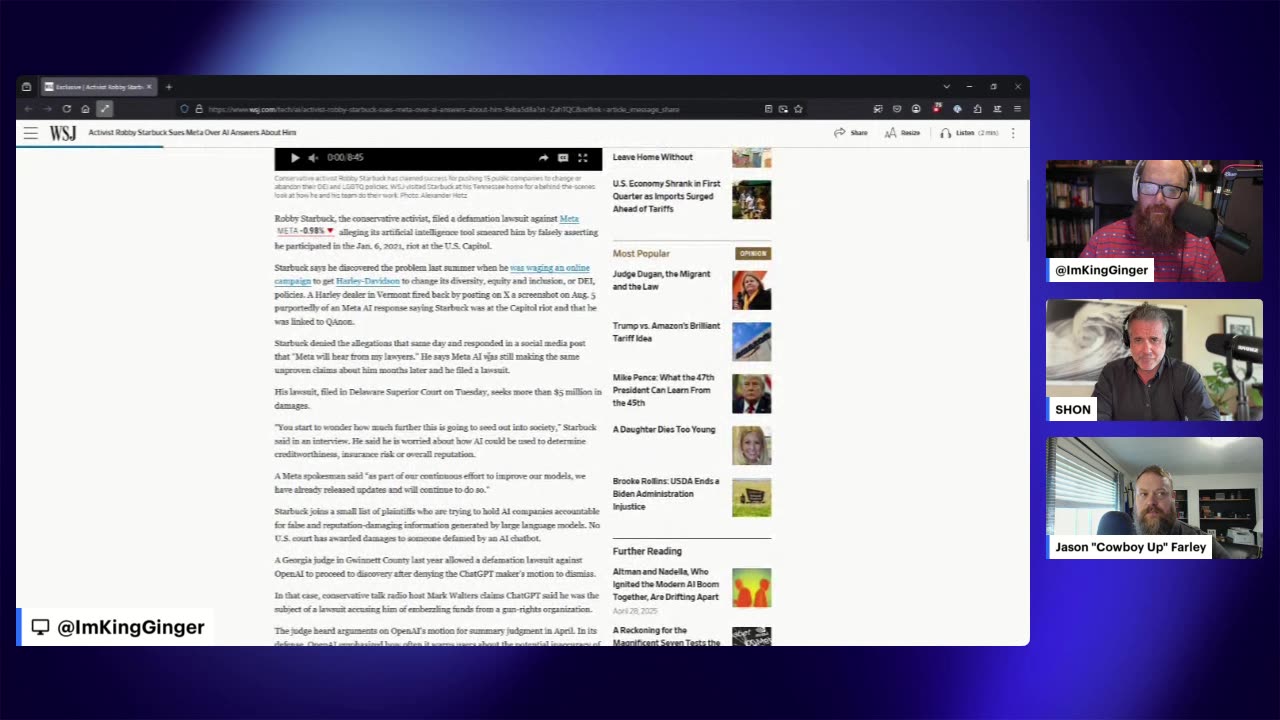View site security via the padlock icon

(198, 108)
